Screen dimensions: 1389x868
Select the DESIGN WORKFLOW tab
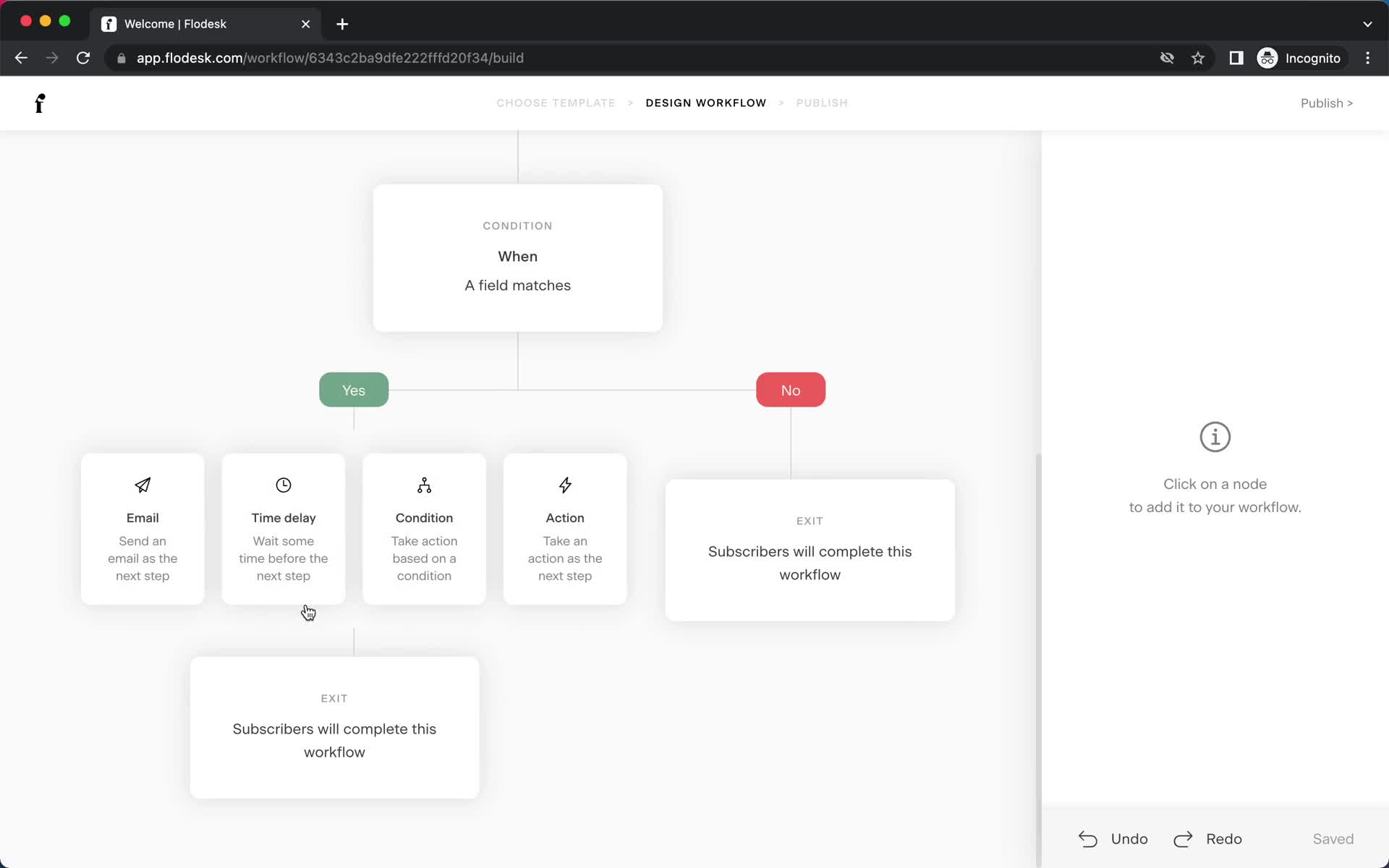click(706, 103)
